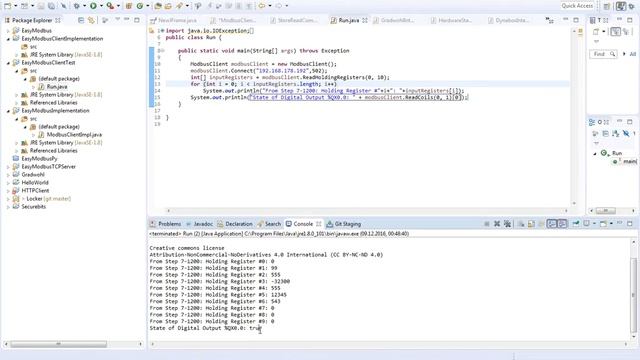Toggle Scroll Lock in Console toolbar
This screenshot has width=640, height=360.
point(531,224)
